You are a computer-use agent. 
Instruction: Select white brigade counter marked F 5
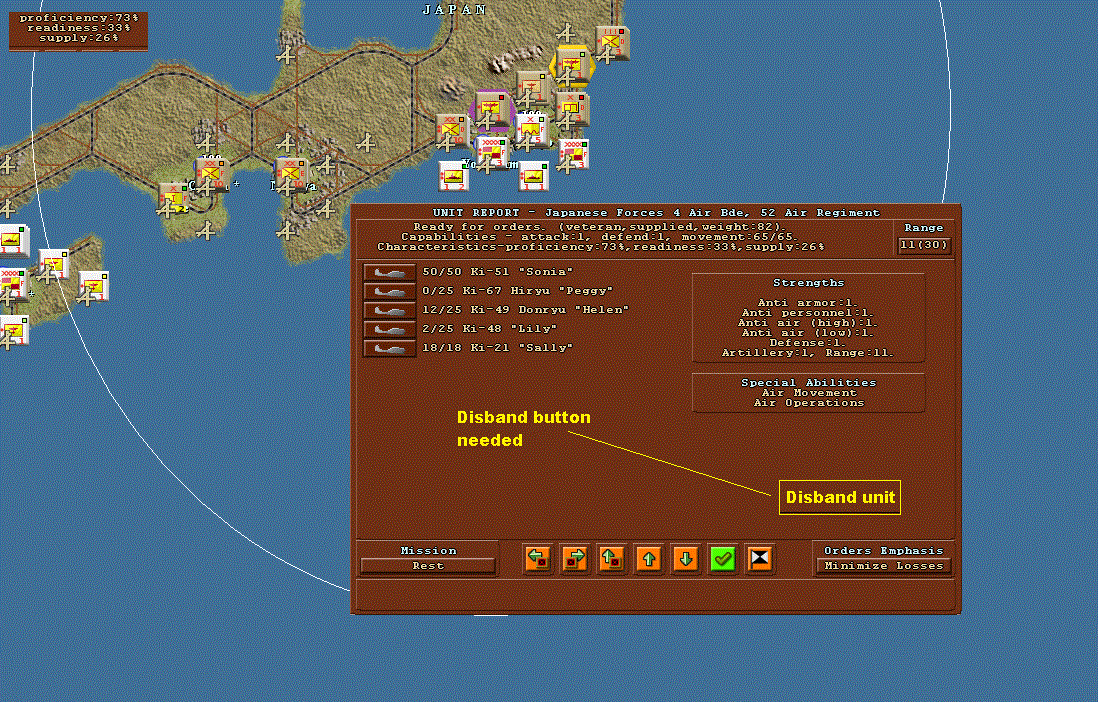pos(532,131)
